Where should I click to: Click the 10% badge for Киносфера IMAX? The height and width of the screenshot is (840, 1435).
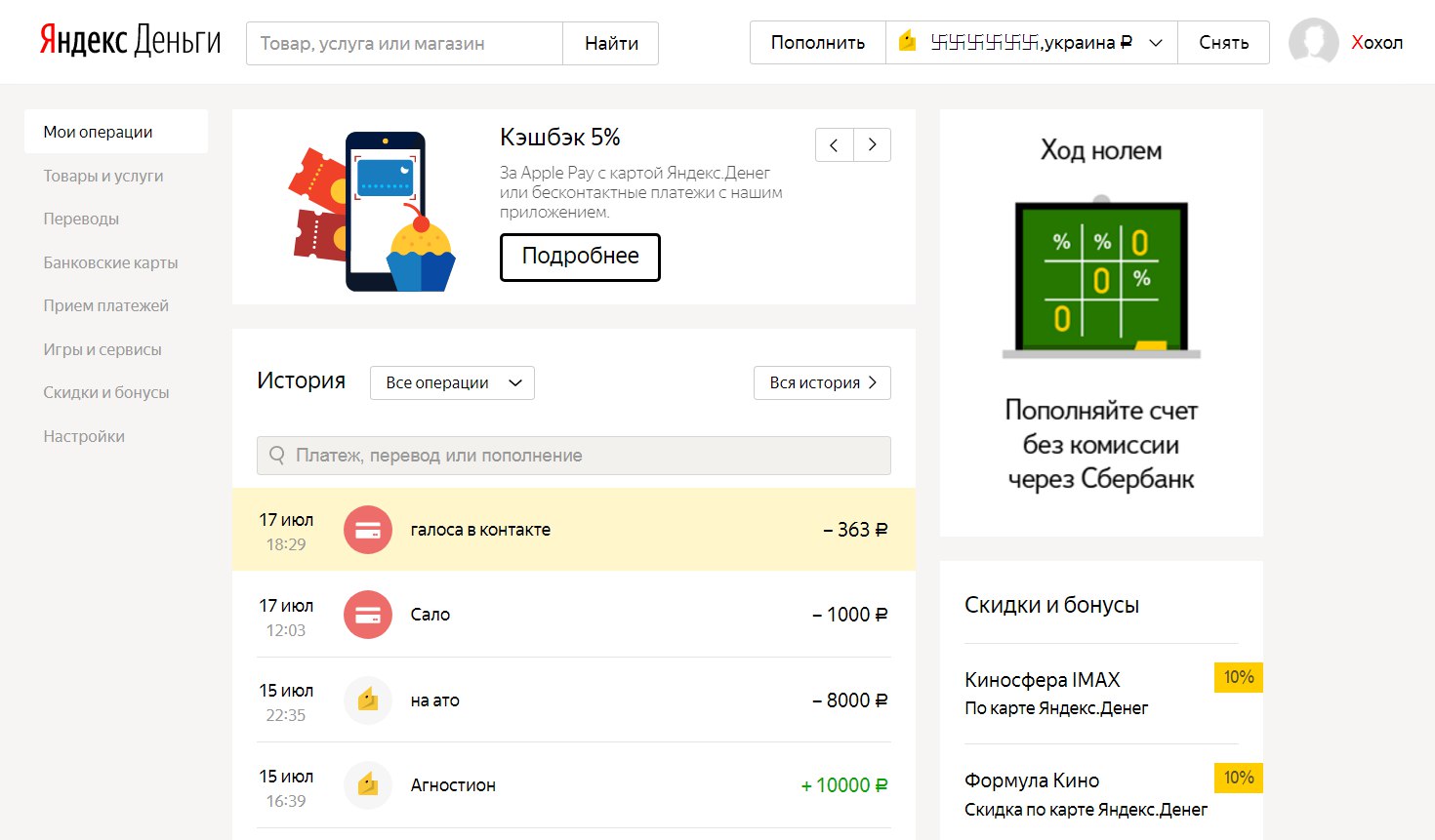pos(1238,677)
